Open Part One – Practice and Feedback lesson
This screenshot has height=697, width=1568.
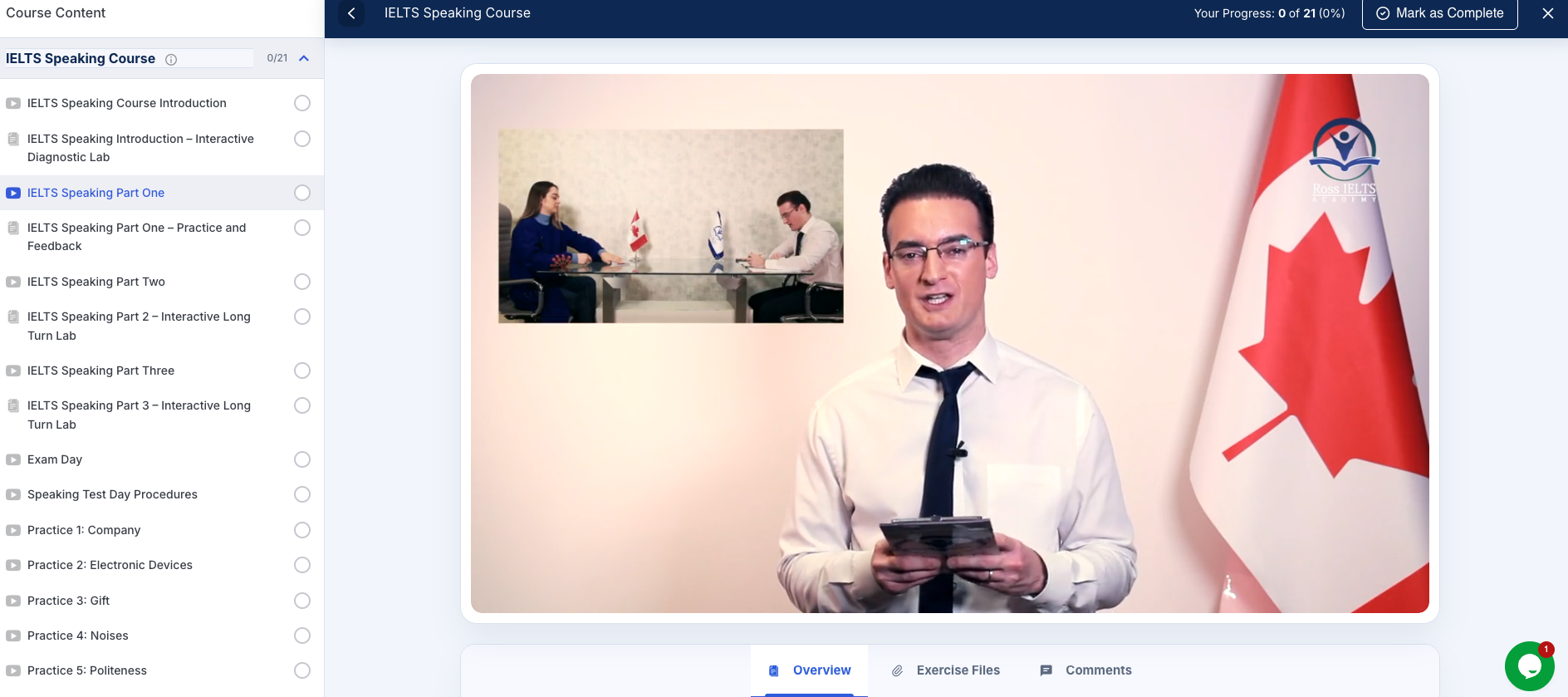137,237
